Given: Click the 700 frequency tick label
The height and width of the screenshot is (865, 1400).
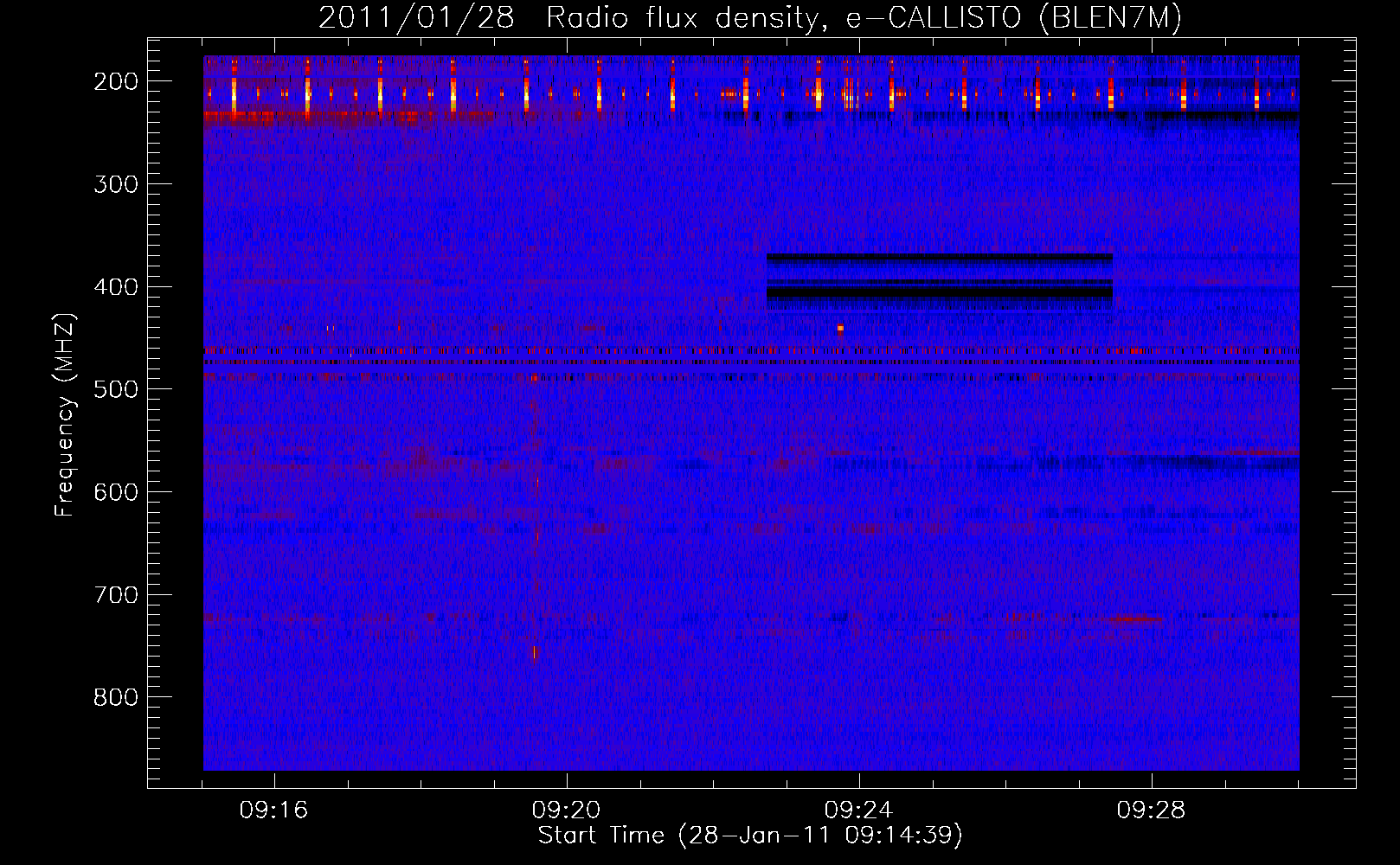Looking at the screenshot, I should pos(115,595).
